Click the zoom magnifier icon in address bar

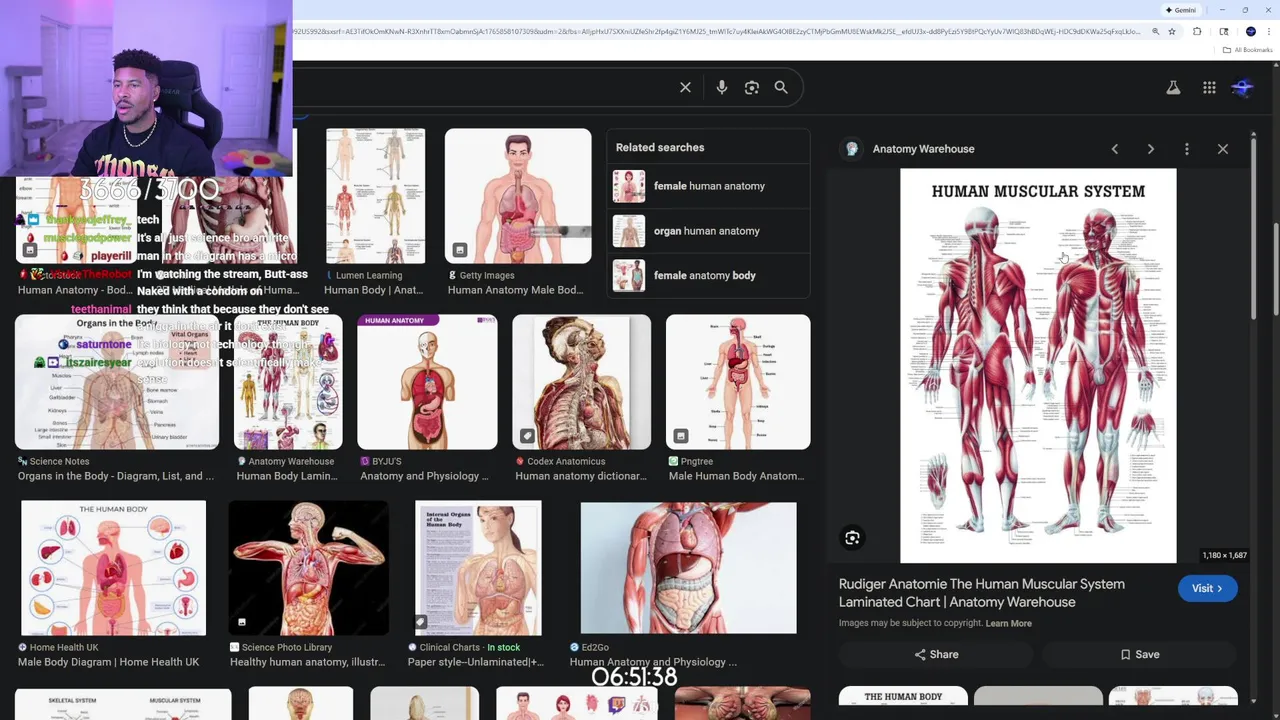[1155, 32]
